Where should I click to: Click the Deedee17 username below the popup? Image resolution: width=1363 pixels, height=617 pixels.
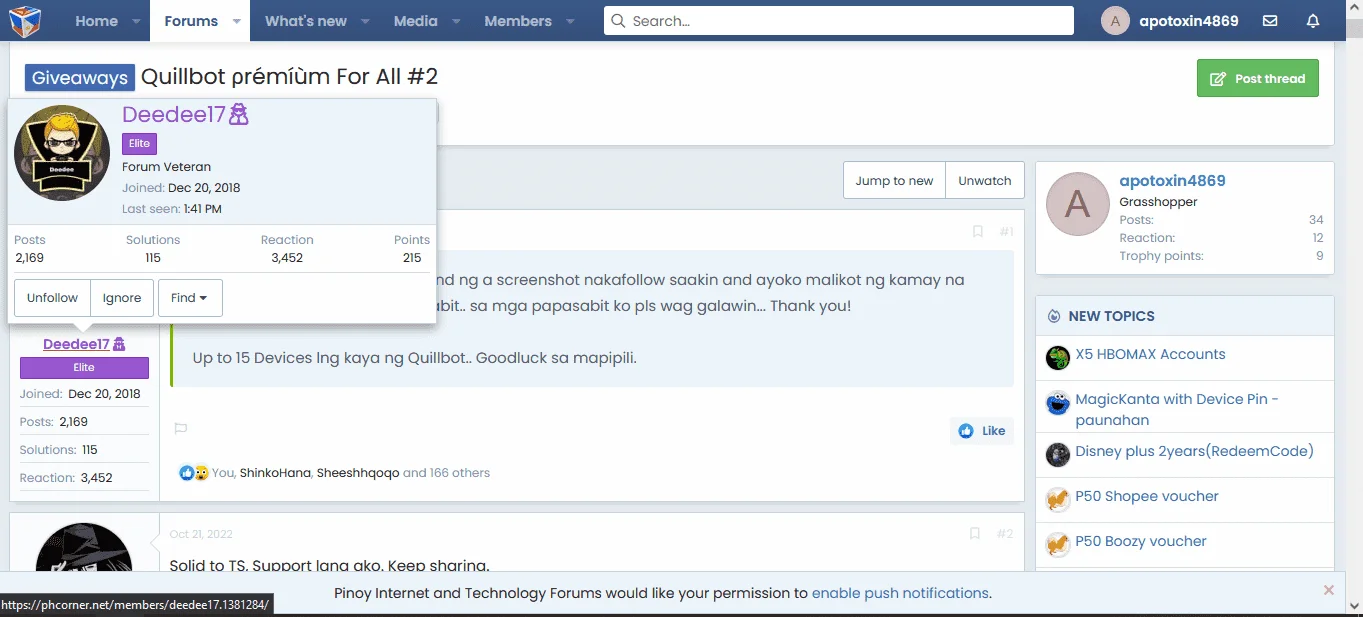coord(76,344)
